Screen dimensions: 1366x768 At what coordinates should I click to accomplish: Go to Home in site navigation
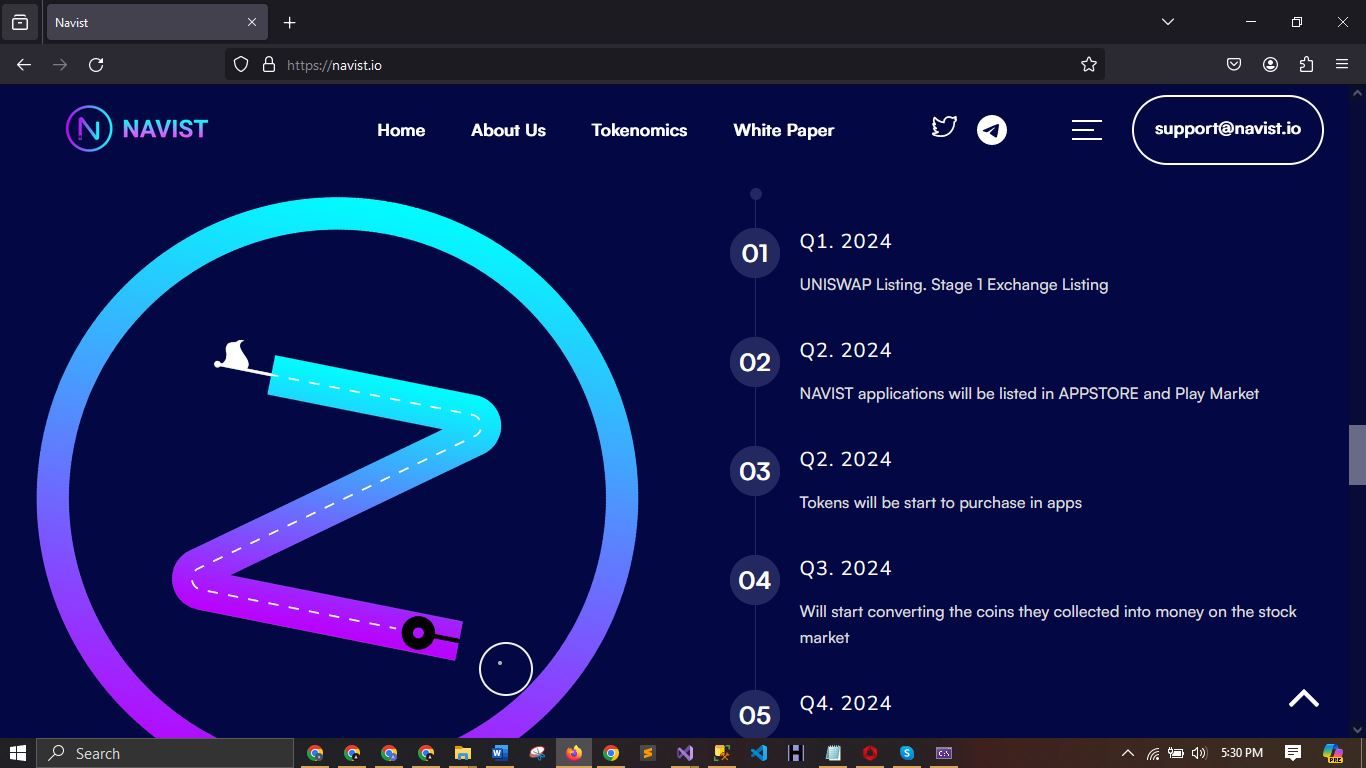click(401, 130)
